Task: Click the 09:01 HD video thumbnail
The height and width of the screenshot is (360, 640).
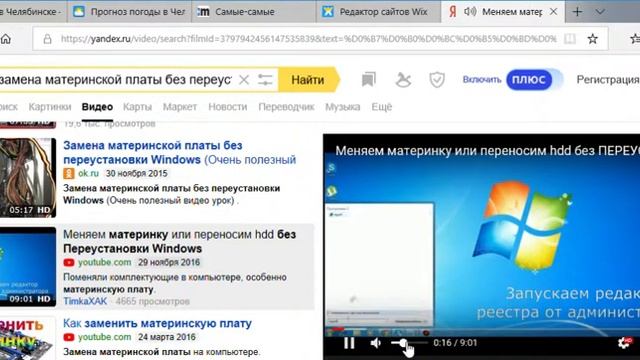Action: coord(28,267)
